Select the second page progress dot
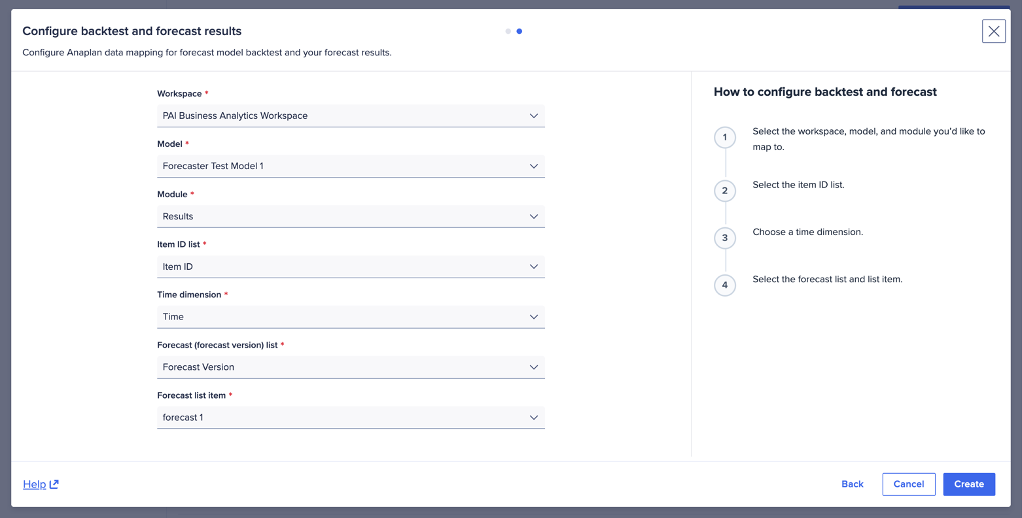The image size is (1022, 518). pyautogui.click(x=519, y=31)
